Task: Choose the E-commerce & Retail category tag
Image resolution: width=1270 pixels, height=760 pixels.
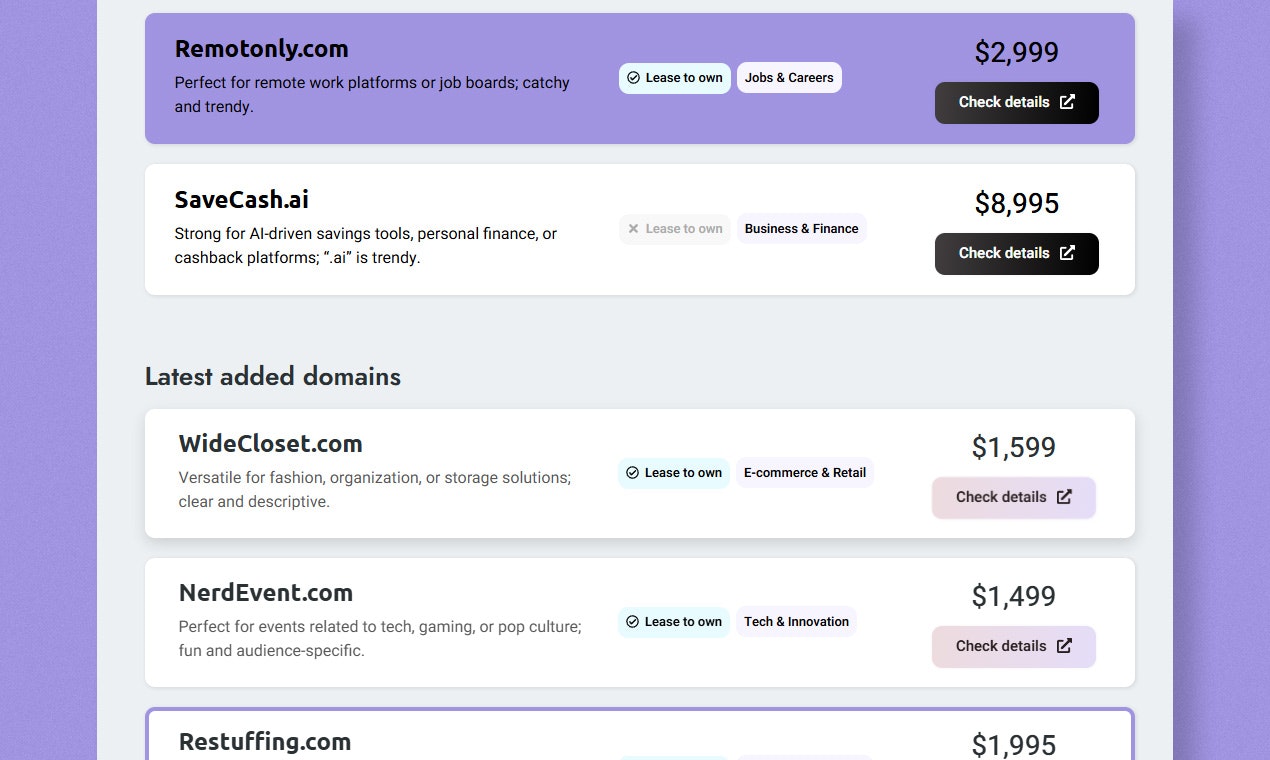Action: click(805, 473)
